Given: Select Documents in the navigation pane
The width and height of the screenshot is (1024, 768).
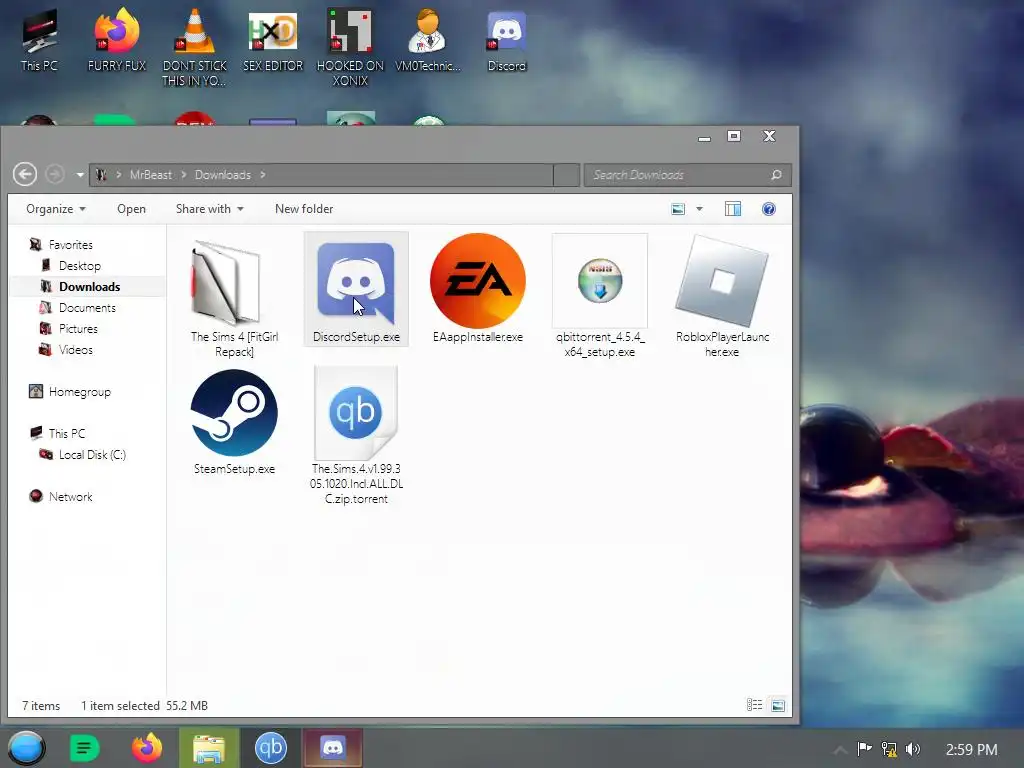Looking at the screenshot, I should (87, 308).
